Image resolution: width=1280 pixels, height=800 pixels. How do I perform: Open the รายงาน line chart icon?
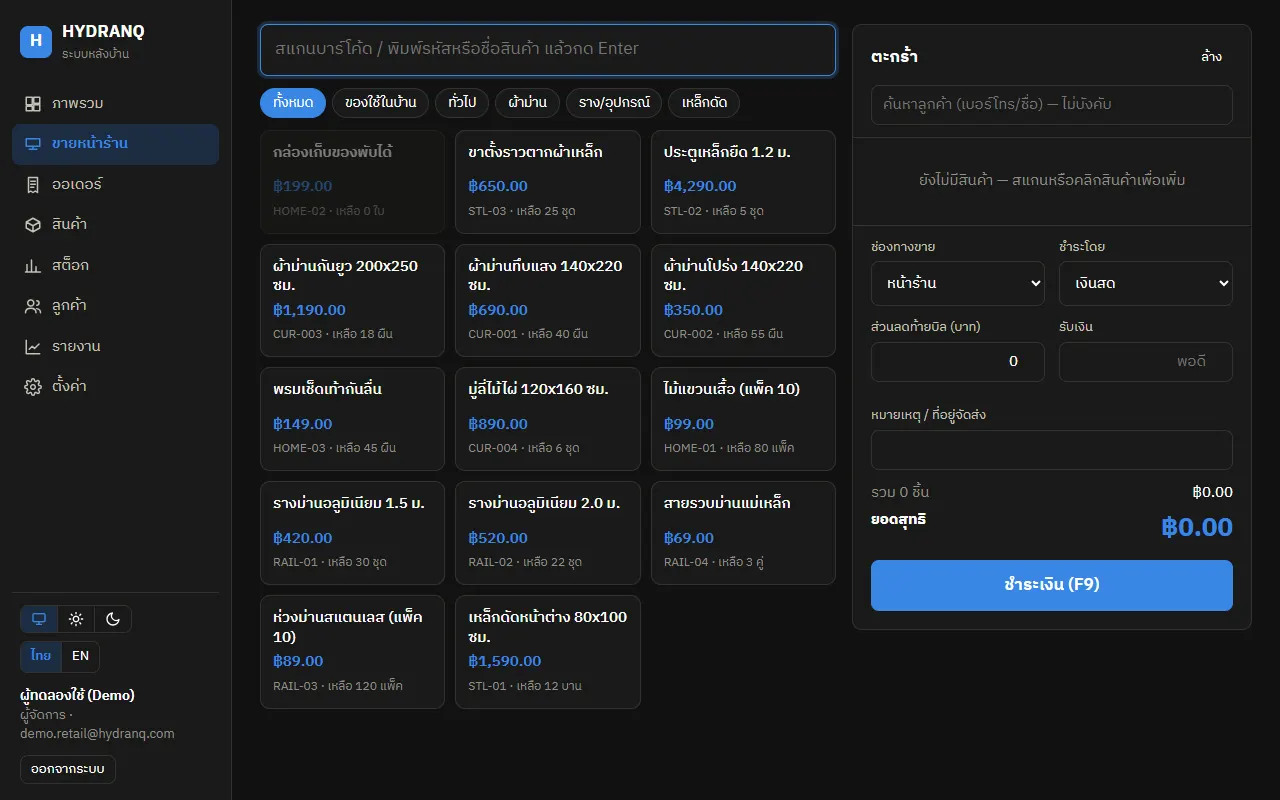tap(33, 347)
